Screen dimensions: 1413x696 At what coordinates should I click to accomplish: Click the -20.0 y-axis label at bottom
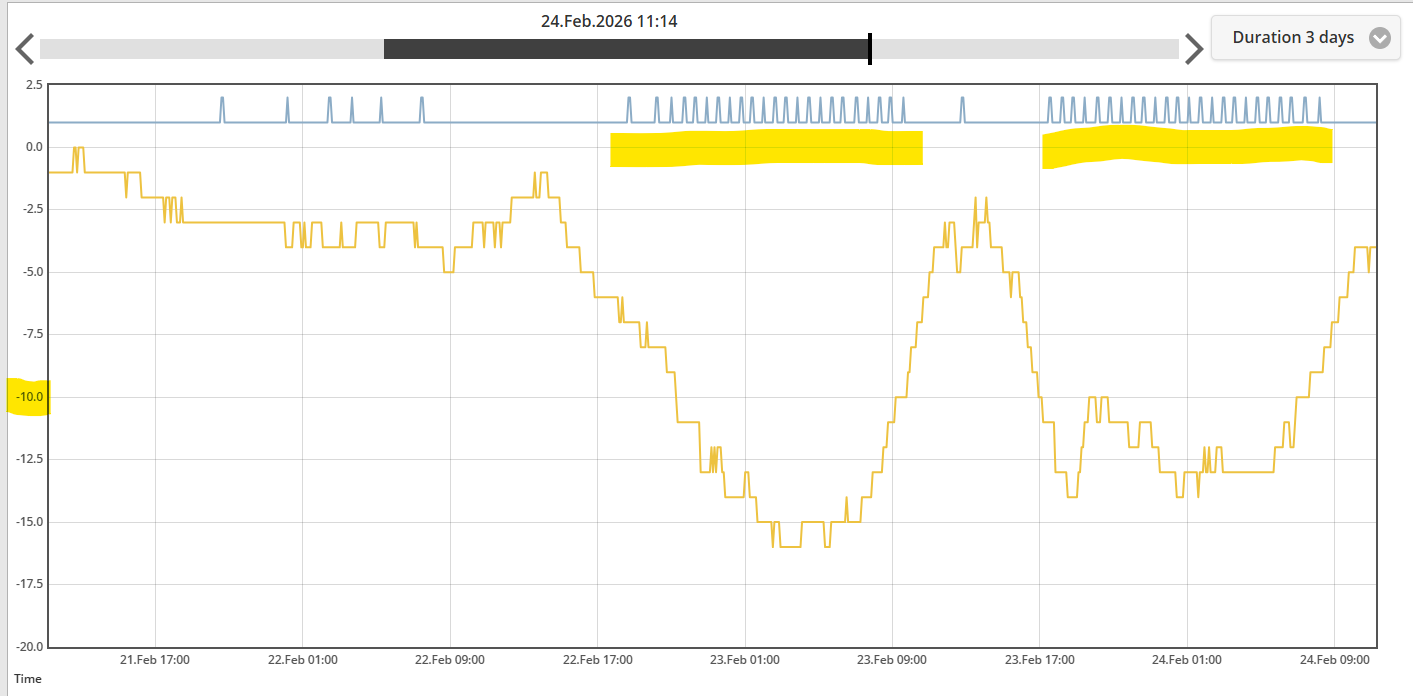(x=28, y=647)
